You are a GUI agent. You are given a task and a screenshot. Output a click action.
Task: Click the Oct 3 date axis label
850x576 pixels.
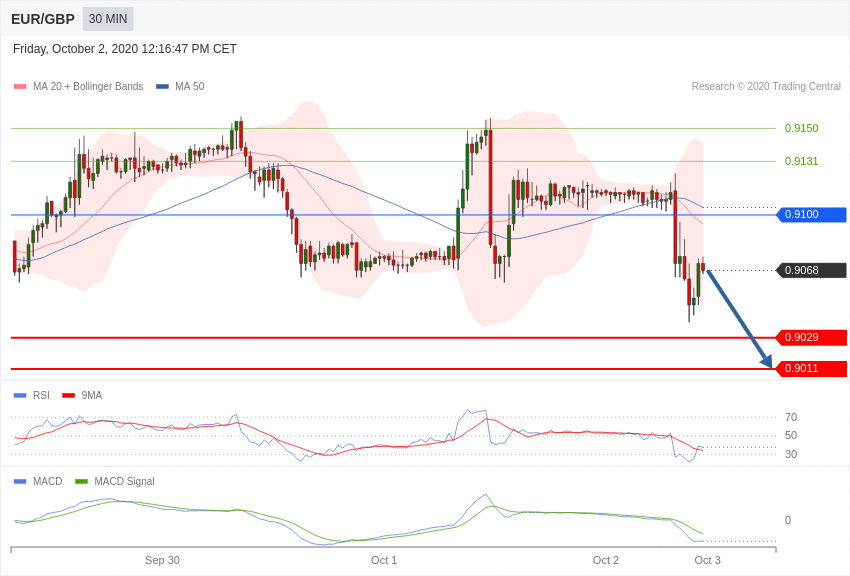pyautogui.click(x=707, y=560)
